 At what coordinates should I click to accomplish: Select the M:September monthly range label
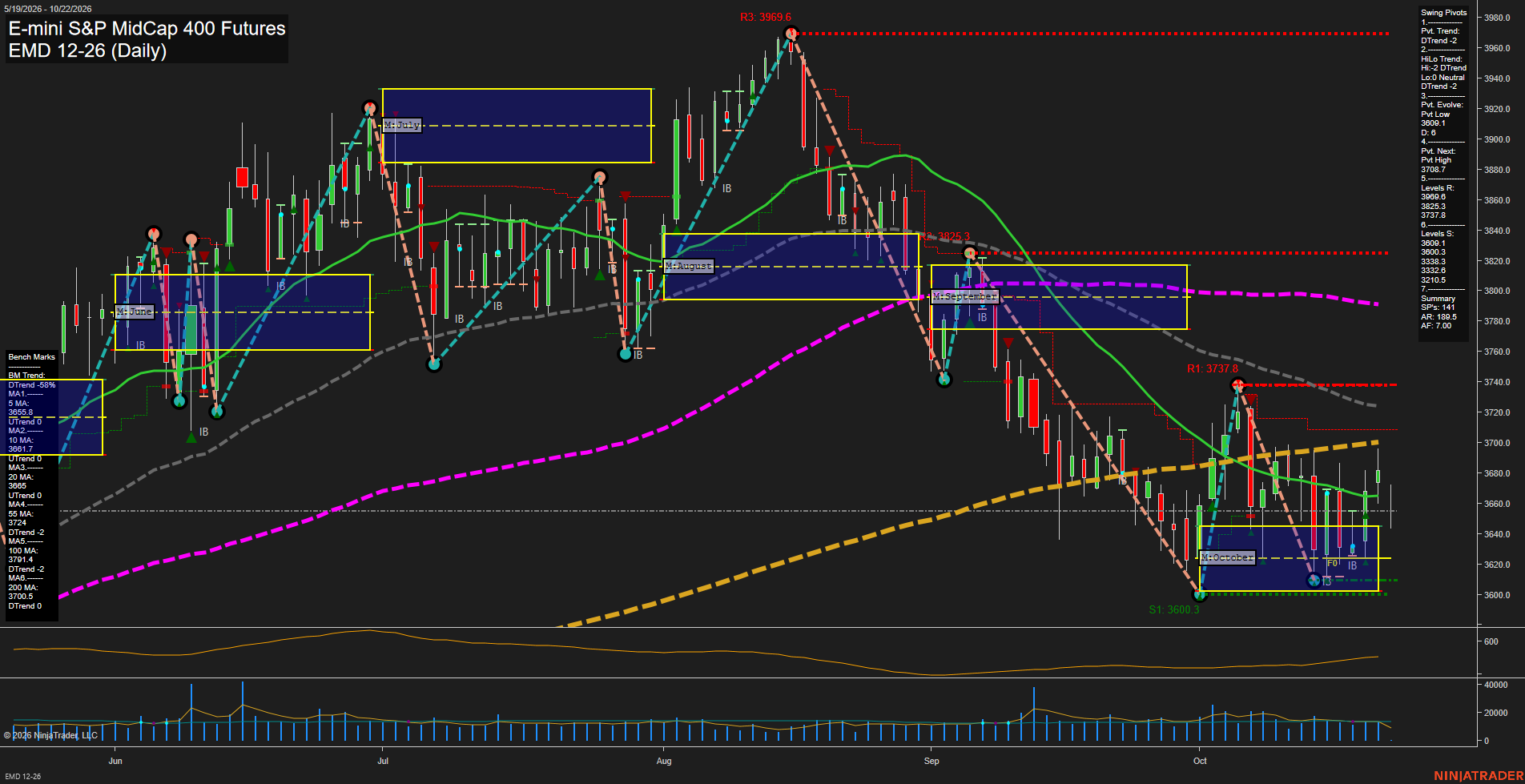point(965,296)
